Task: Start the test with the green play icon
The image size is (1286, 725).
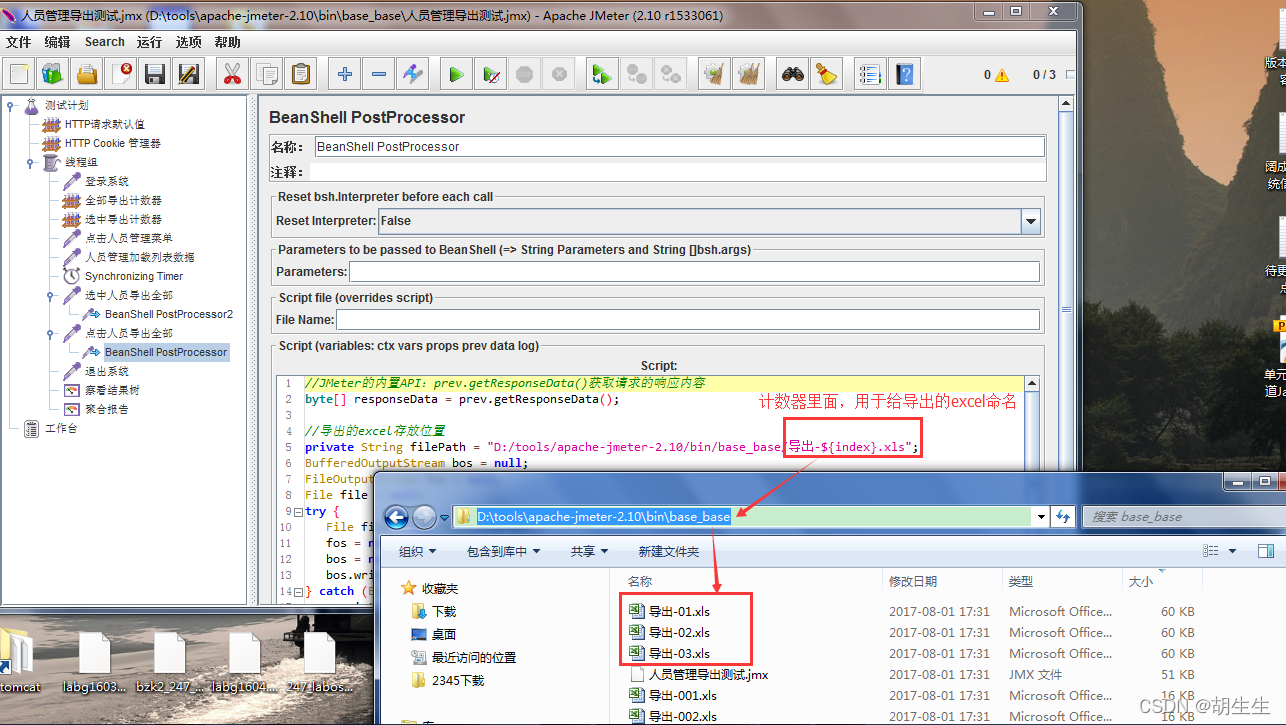Action: coord(456,74)
